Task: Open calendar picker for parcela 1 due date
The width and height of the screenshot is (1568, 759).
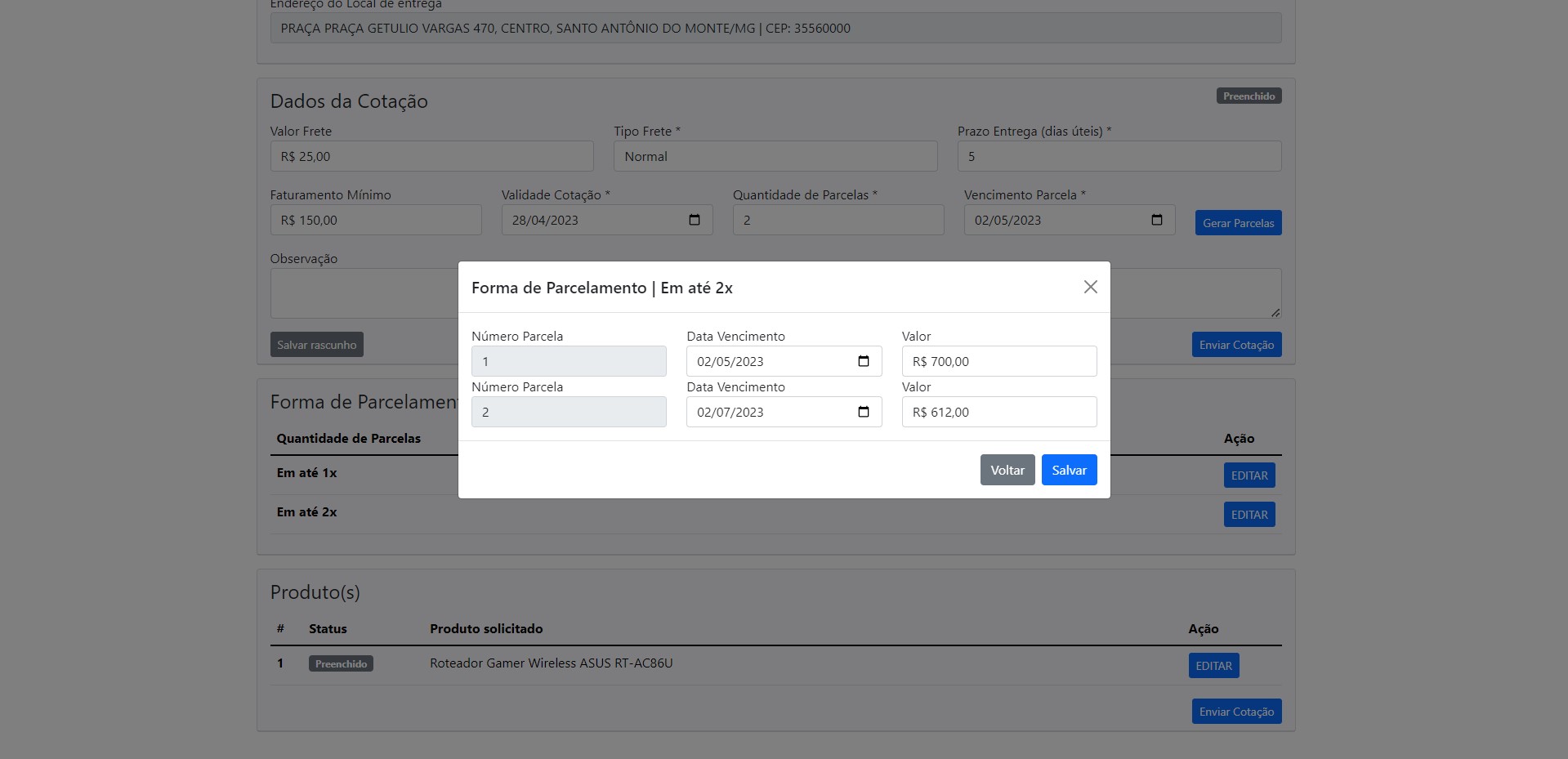Action: (864, 361)
